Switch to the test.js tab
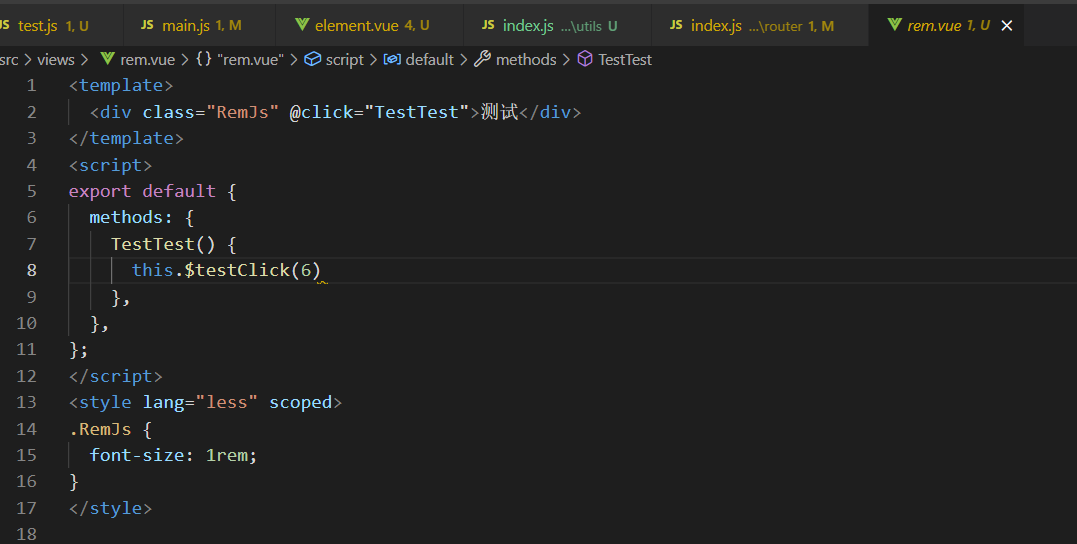Image resolution: width=1077 pixels, height=544 pixels. pyautogui.click(x=38, y=26)
